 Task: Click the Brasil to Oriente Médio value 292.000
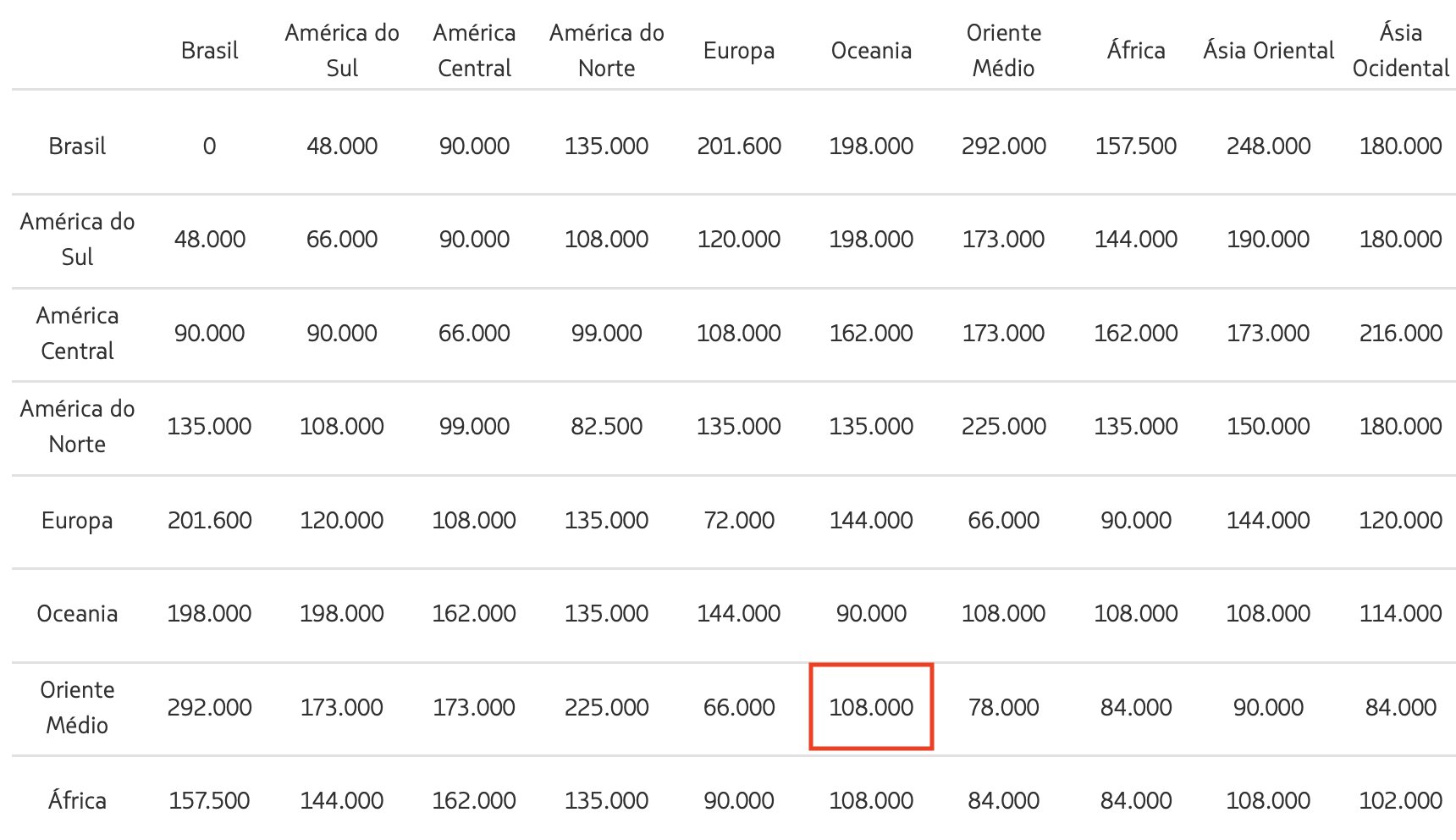[x=1003, y=146]
